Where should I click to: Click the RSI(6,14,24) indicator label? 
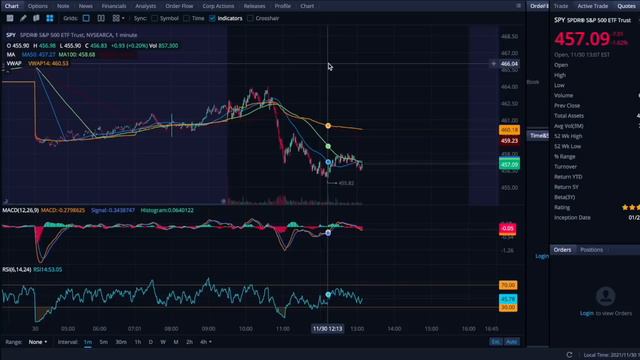point(17,269)
